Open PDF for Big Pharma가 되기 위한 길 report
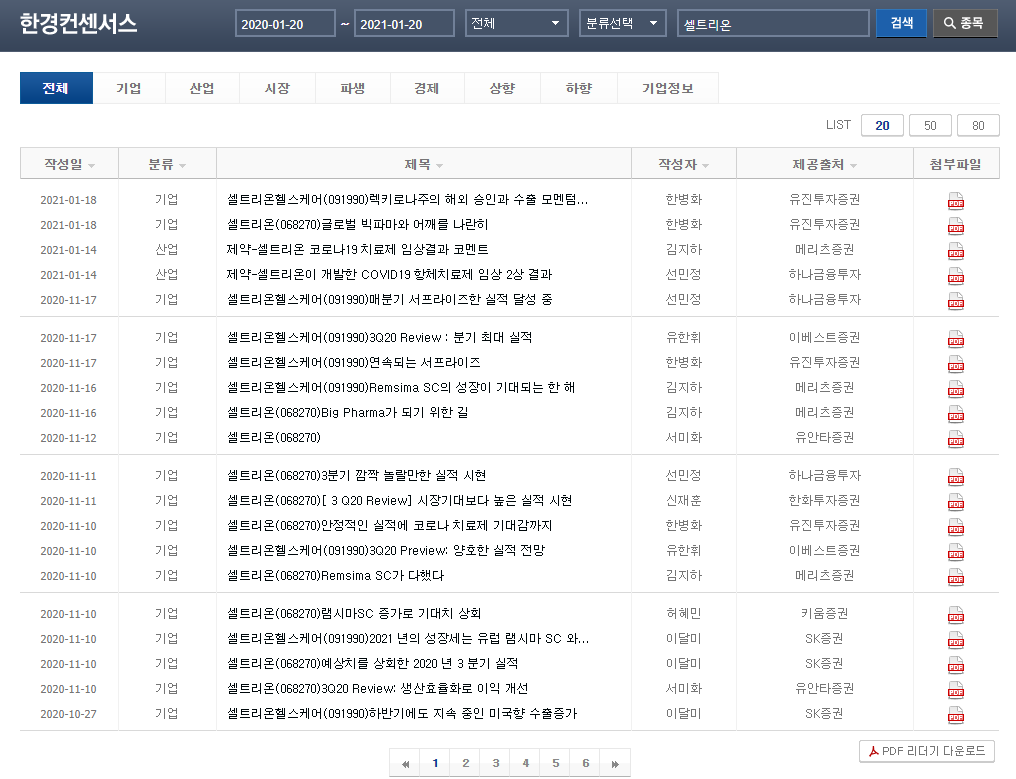Screen dimensions: 1016x779 tap(955, 414)
